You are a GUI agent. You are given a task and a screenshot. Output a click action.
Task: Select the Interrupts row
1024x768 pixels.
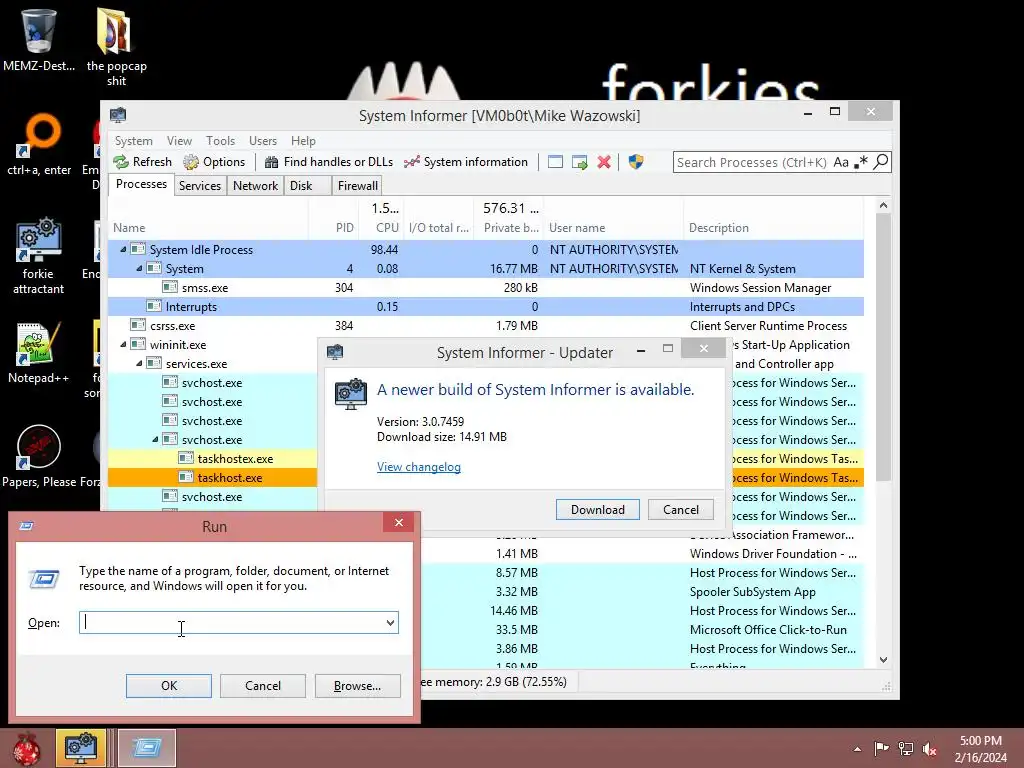(x=486, y=307)
